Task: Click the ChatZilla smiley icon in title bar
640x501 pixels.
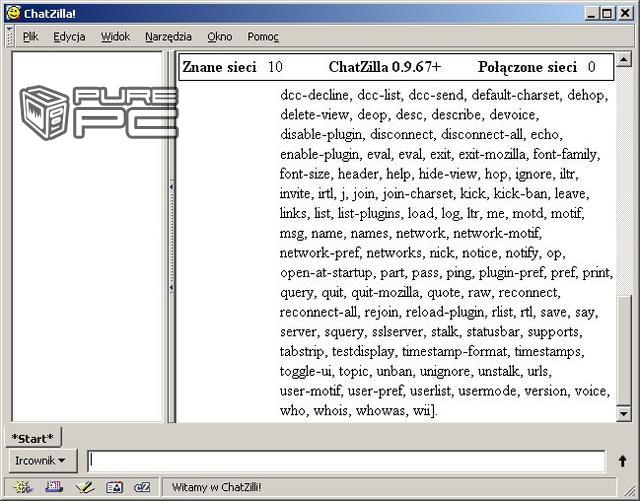Action: coord(12,10)
